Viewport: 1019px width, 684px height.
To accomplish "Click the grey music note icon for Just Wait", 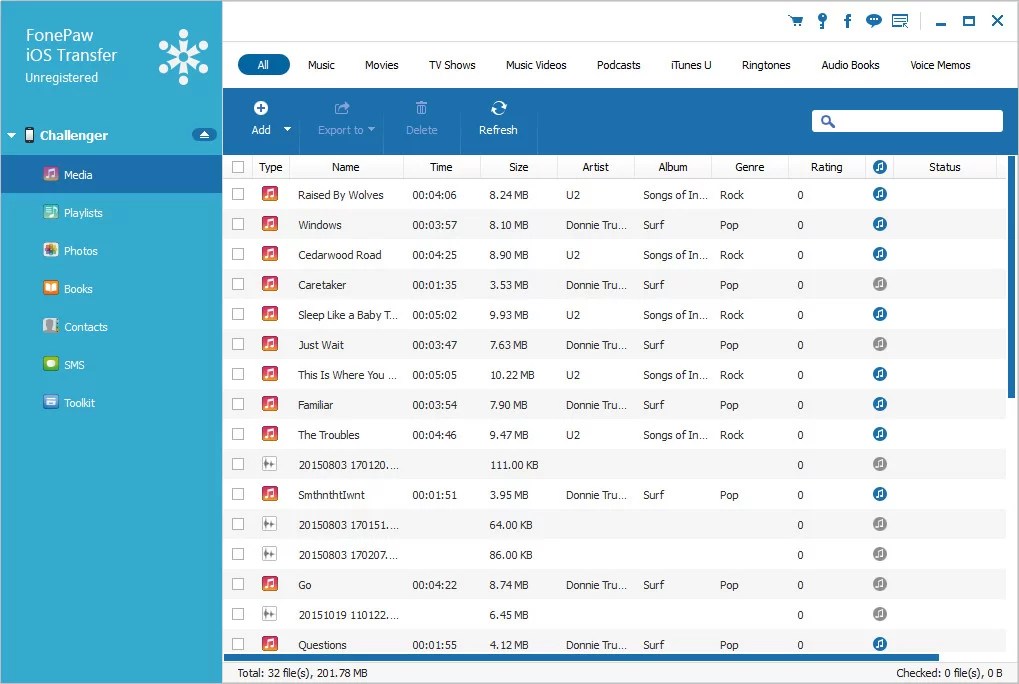I will (879, 344).
